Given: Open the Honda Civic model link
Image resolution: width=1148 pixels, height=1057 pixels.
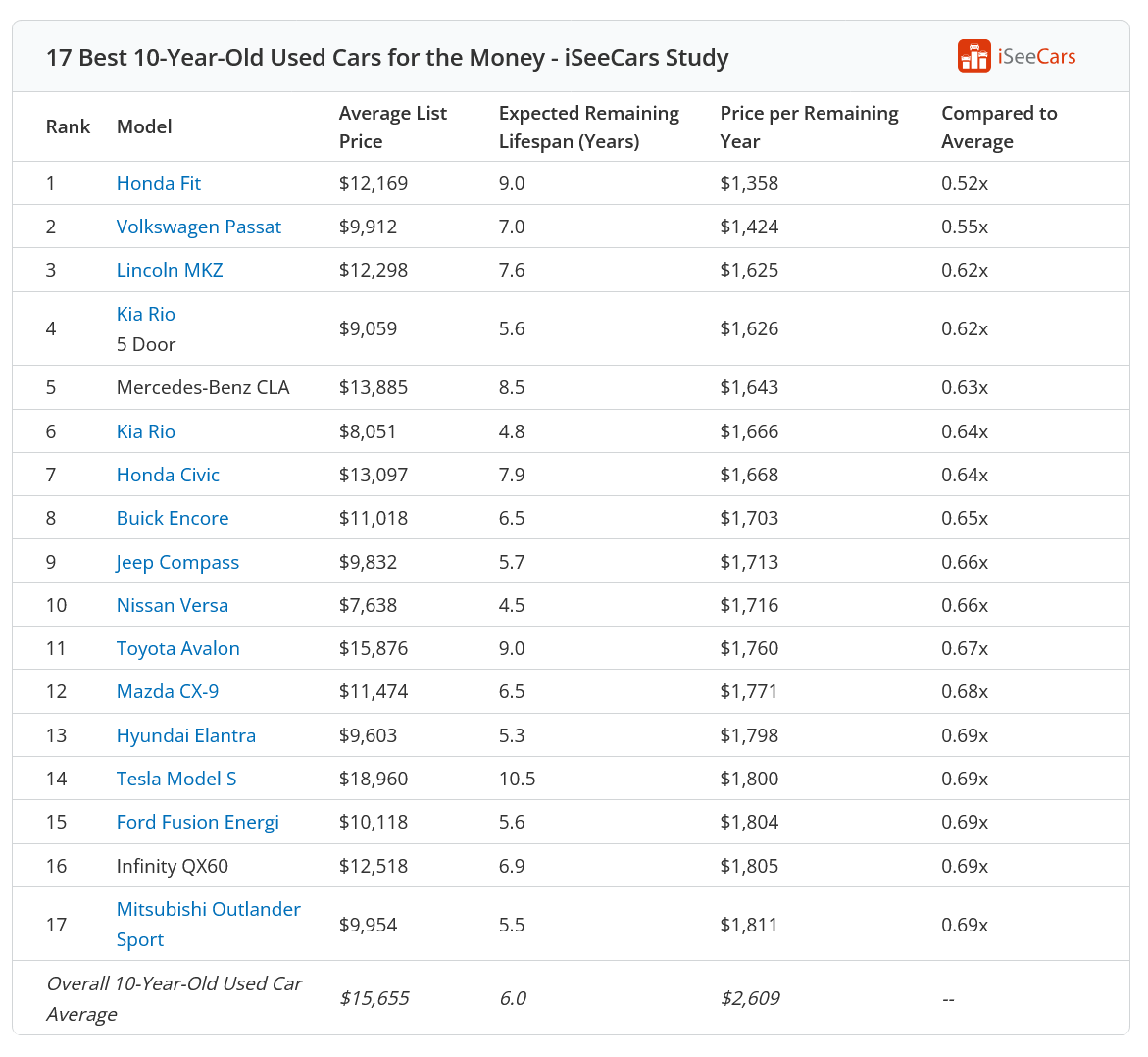Looking at the screenshot, I should (x=168, y=475).
